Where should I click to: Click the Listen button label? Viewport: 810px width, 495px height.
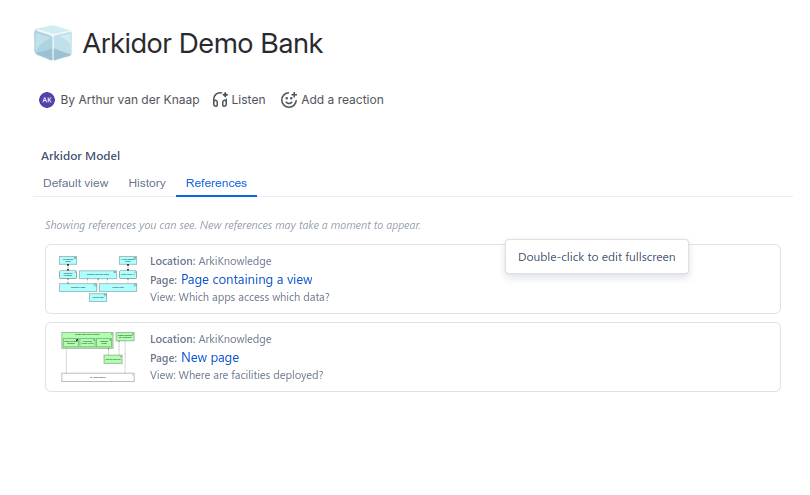pyautogui.click(x=248, y=100)
